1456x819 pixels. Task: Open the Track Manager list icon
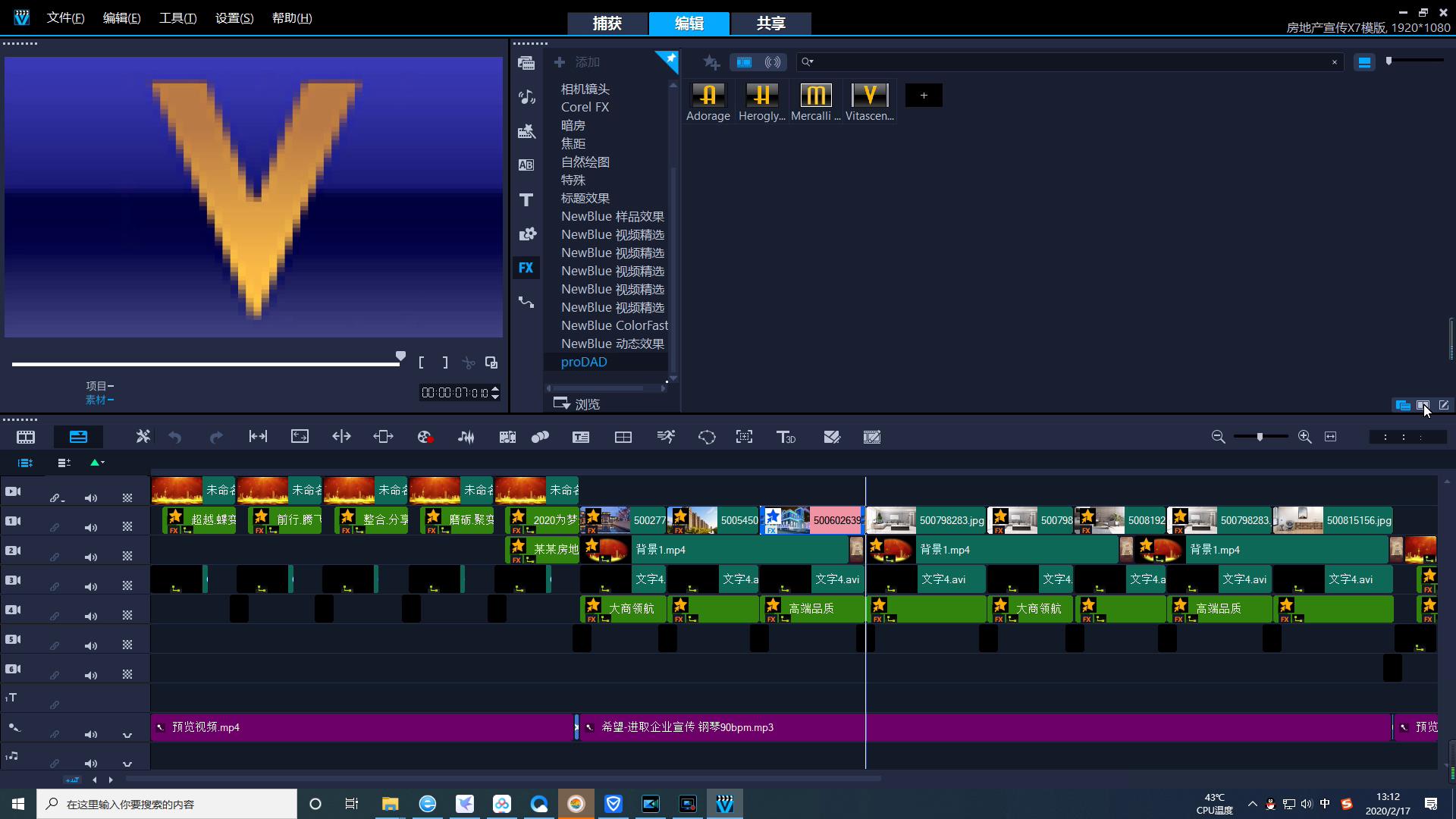point(64,463)
